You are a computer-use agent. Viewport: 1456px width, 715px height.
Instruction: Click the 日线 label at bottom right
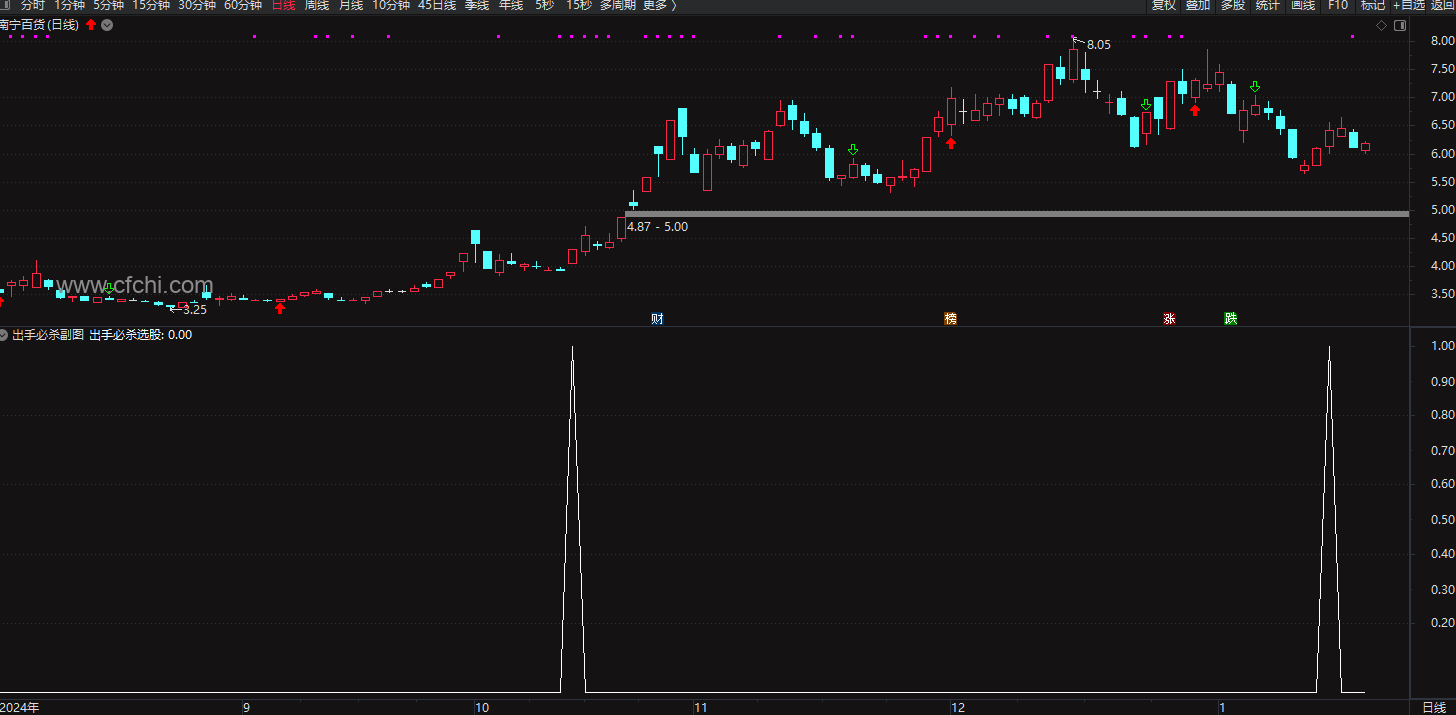click(1433, 707)
